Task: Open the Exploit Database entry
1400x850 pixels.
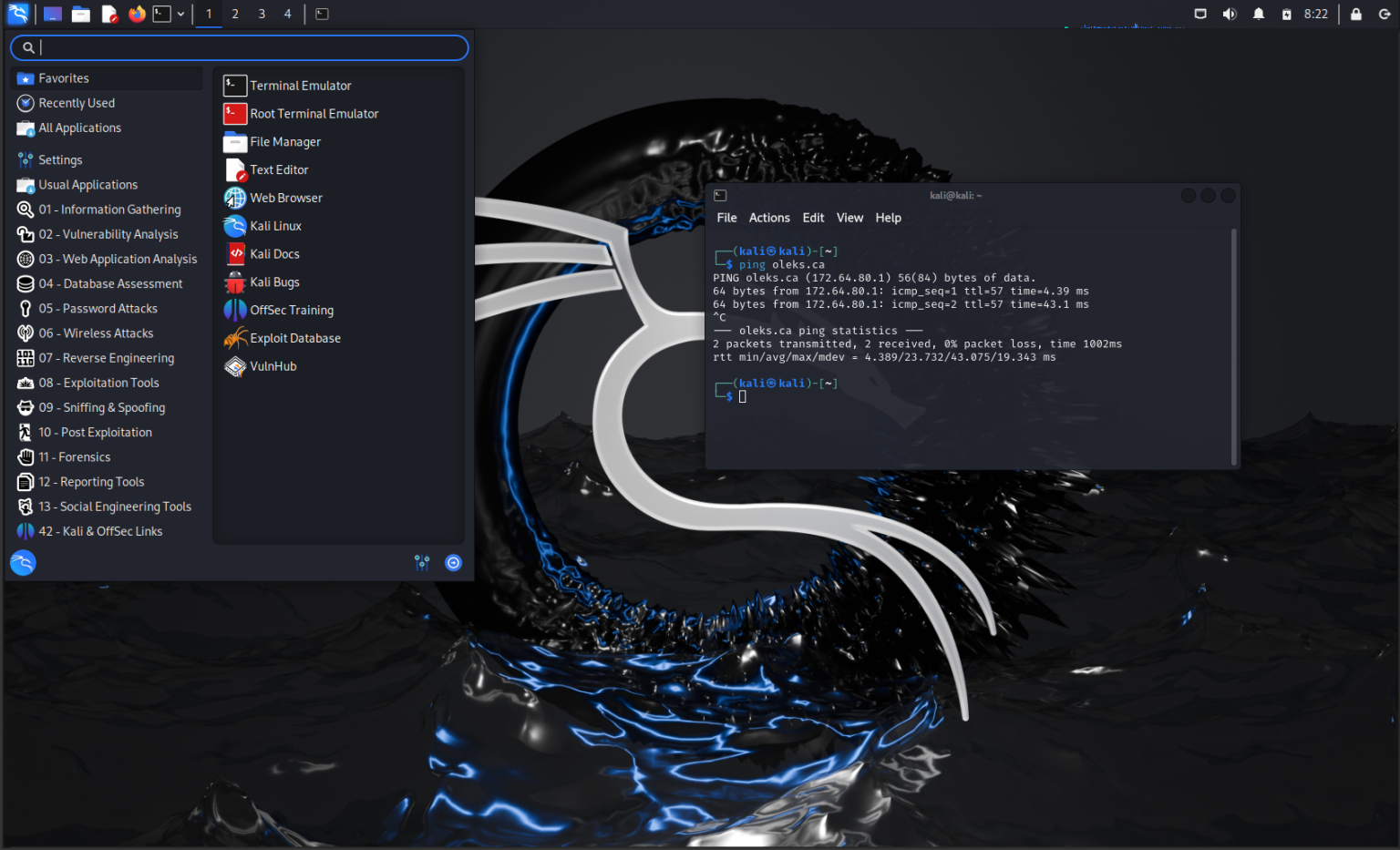Action: click(x=294, y=338)
